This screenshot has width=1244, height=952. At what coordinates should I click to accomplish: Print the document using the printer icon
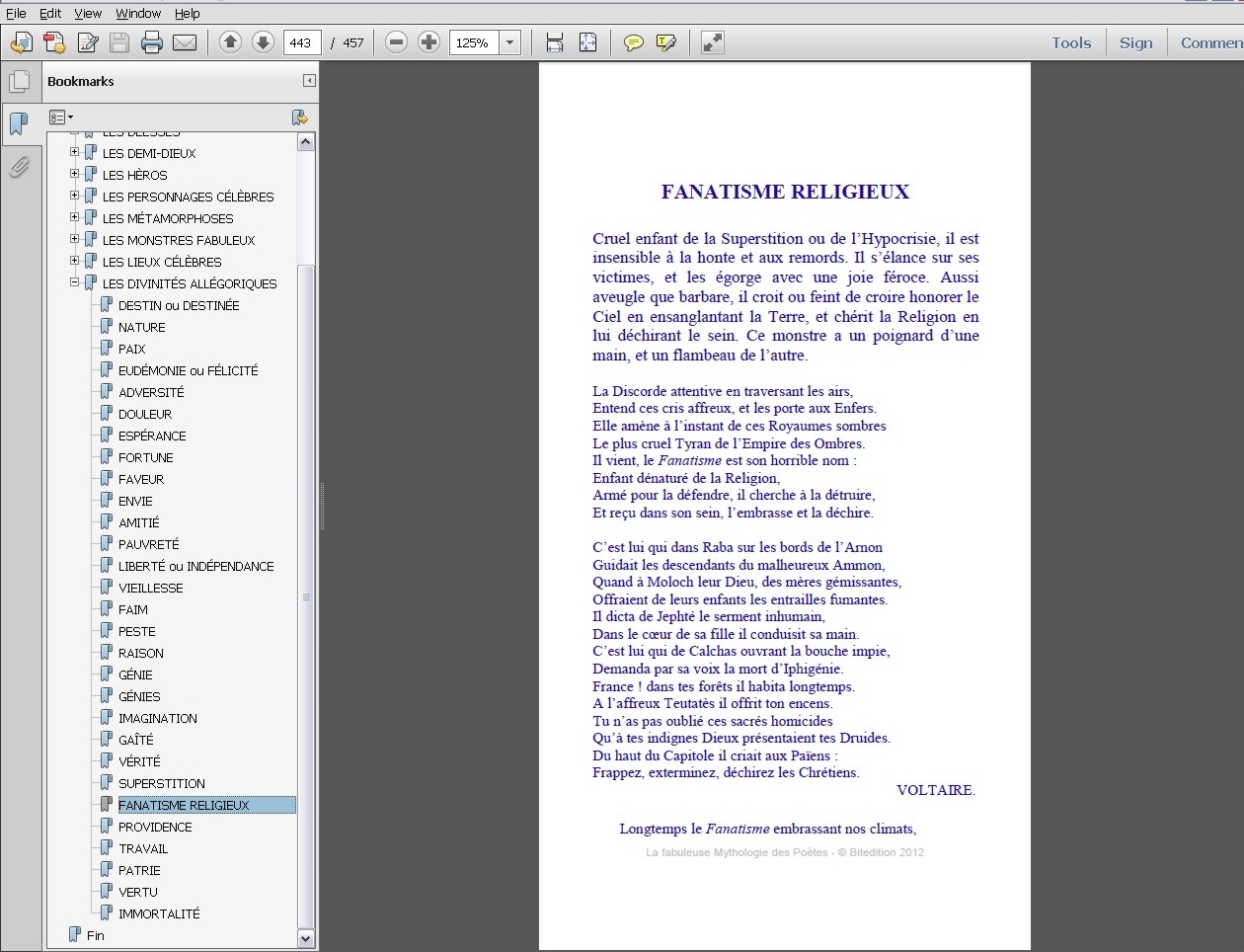(152, 42)
